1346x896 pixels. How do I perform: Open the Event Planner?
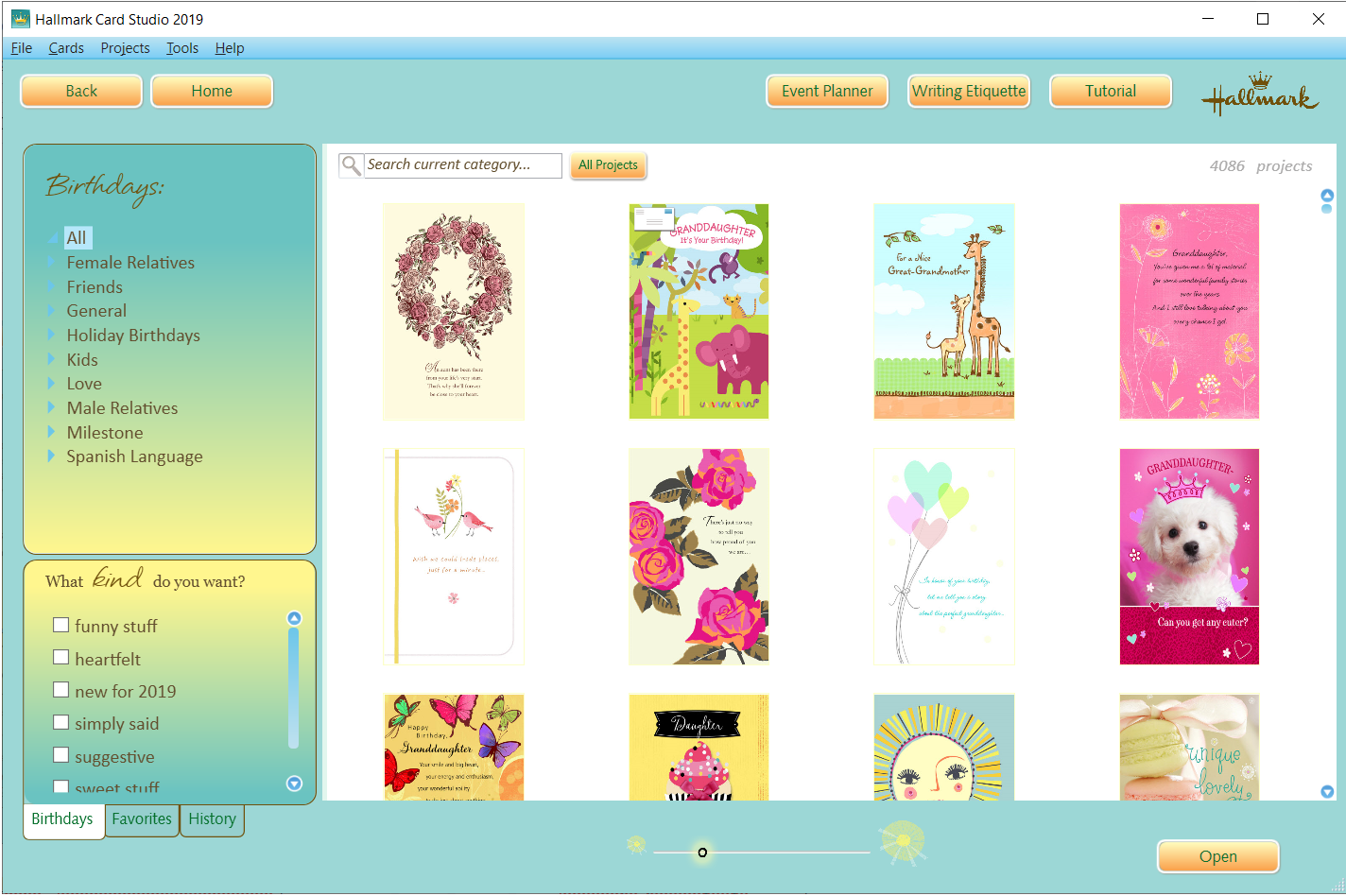point(827,92)
